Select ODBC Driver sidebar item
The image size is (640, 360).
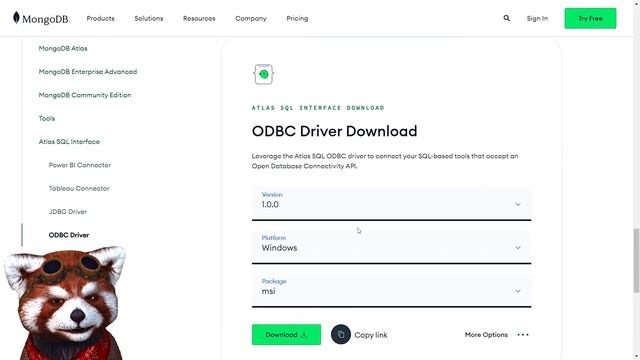[69, 235]
